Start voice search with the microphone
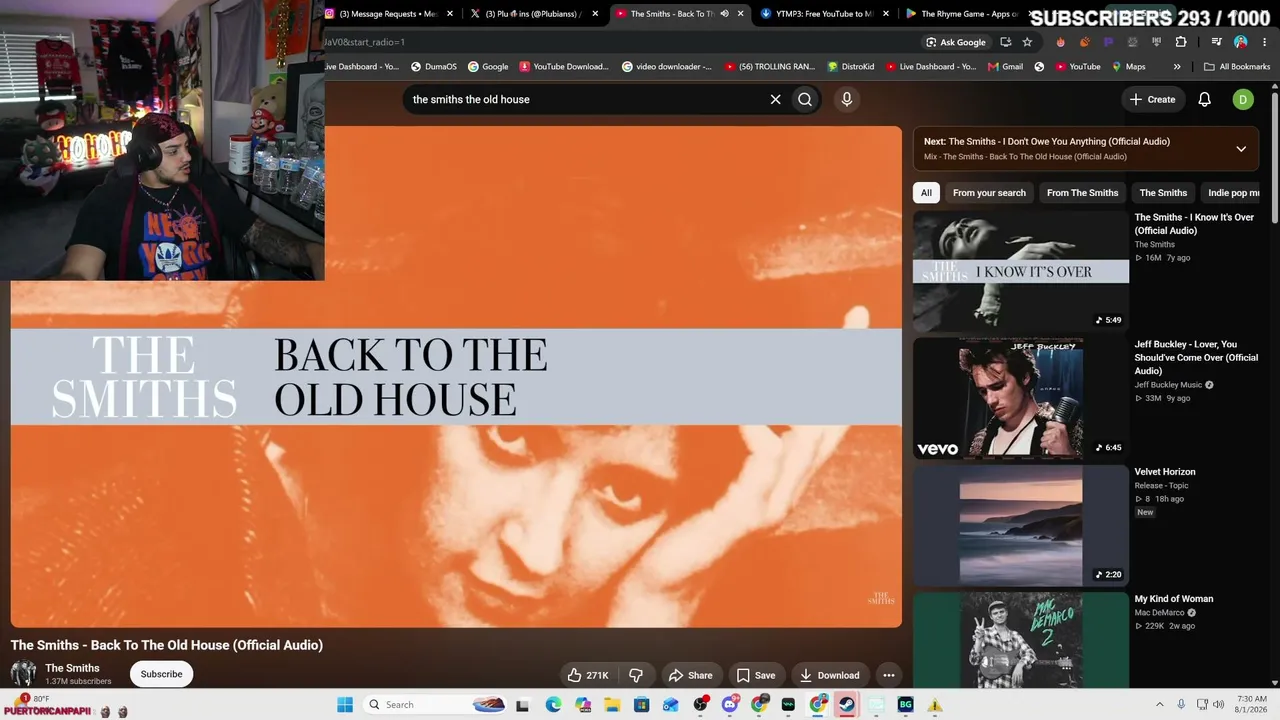 [846, 99]
